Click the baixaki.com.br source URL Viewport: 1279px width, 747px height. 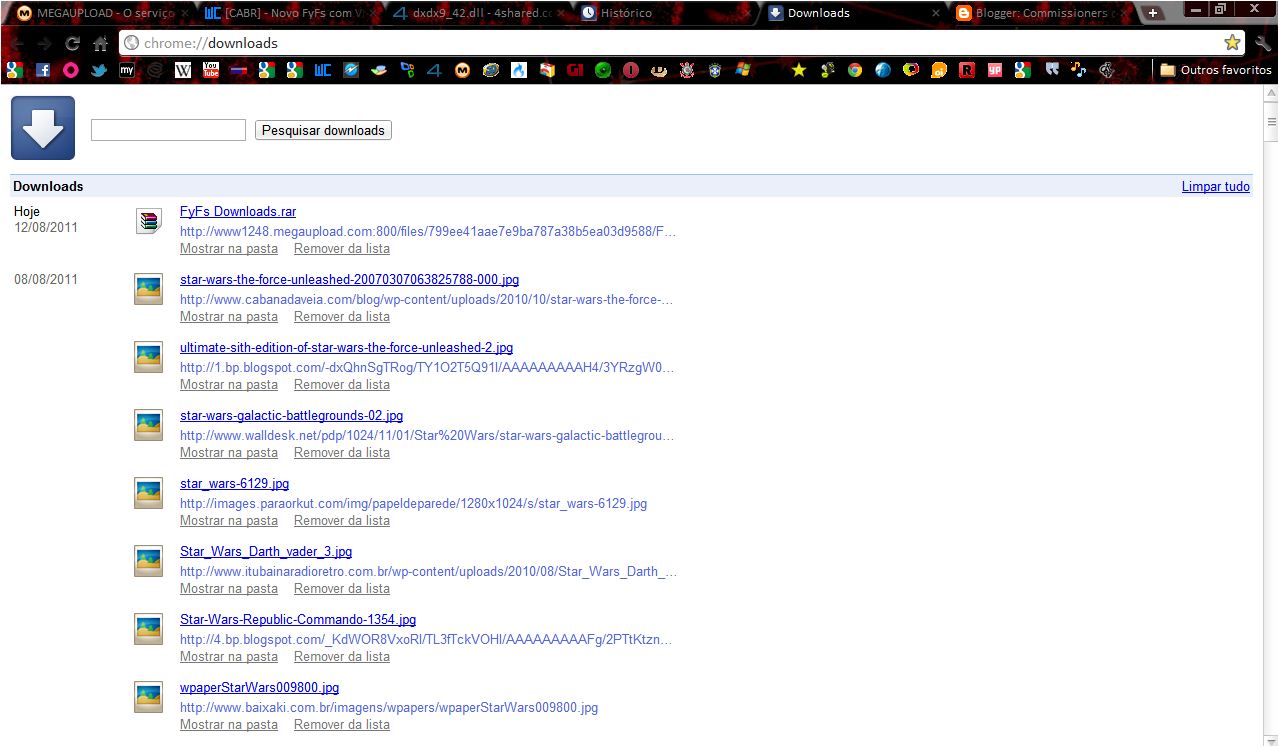(389, 707)
